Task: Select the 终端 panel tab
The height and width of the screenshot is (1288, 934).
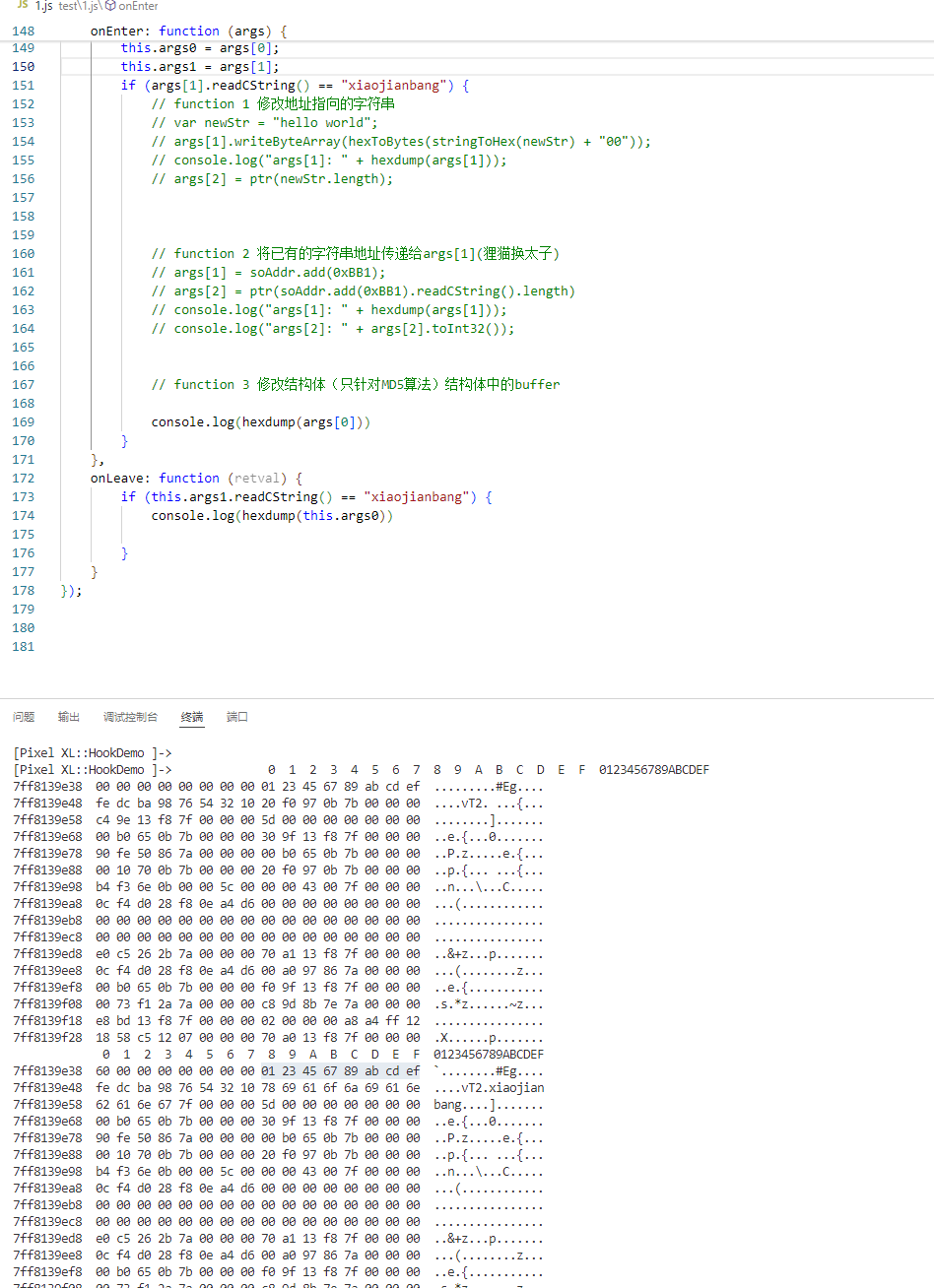Action: (192, 717)
